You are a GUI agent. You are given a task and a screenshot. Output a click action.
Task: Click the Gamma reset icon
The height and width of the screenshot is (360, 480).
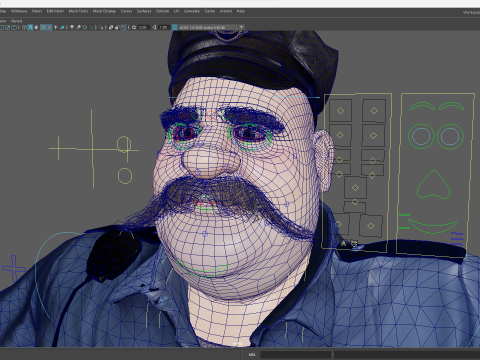click(154, 27)
